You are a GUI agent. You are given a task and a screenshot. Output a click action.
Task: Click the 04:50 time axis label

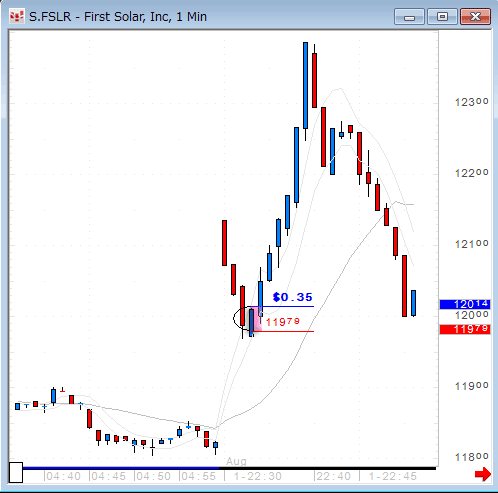tap(153, 476)
